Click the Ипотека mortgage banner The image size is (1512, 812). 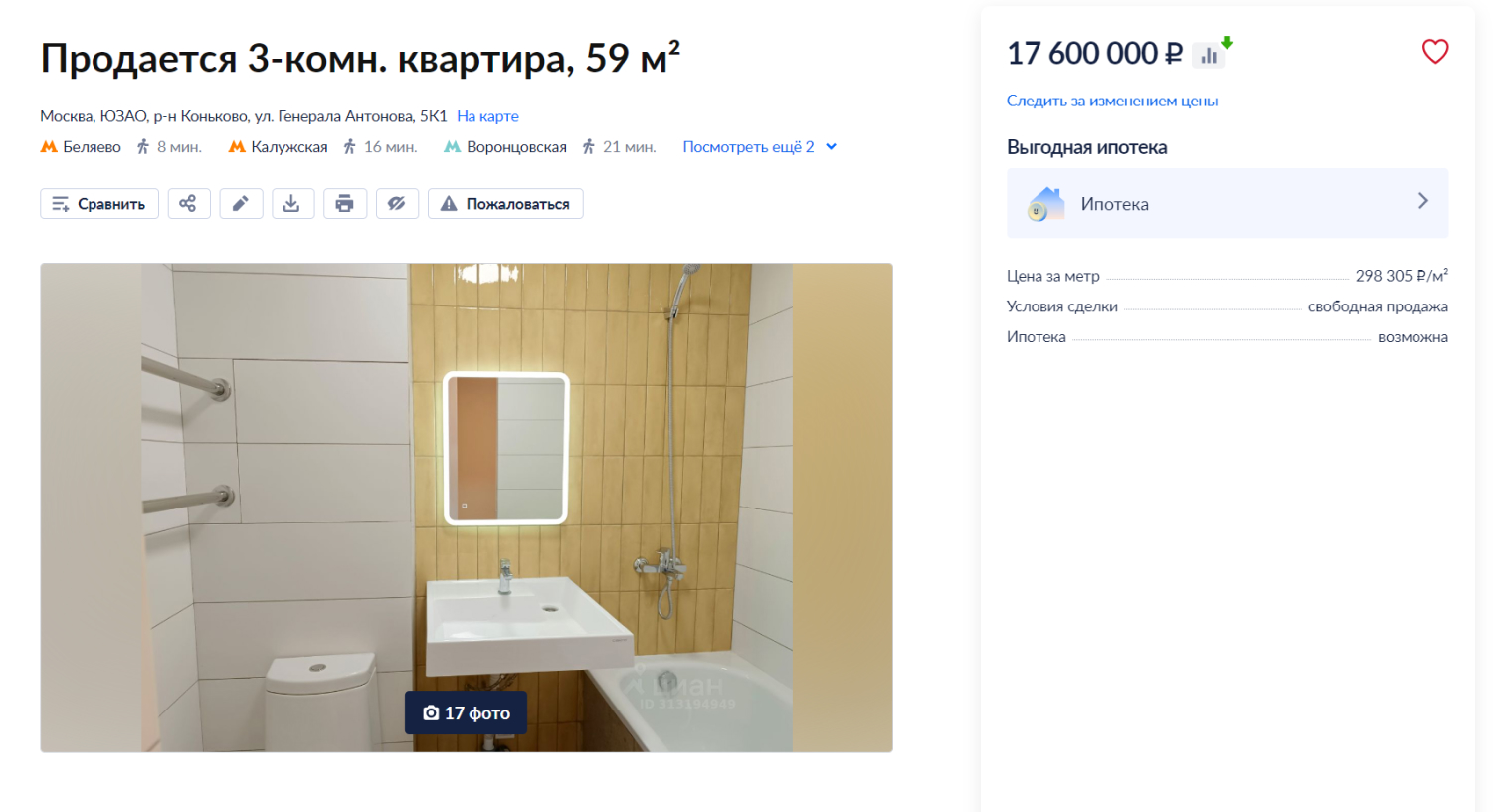point(1228,203)
